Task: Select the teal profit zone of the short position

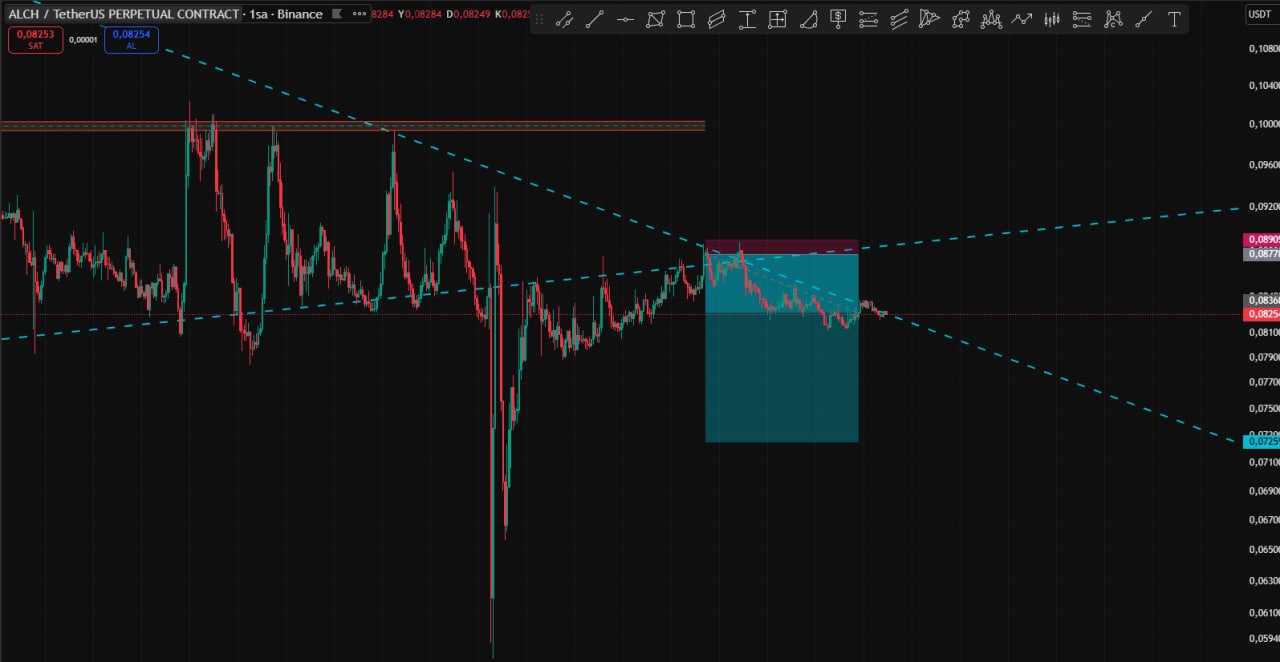Action: [x=781, y=348]
